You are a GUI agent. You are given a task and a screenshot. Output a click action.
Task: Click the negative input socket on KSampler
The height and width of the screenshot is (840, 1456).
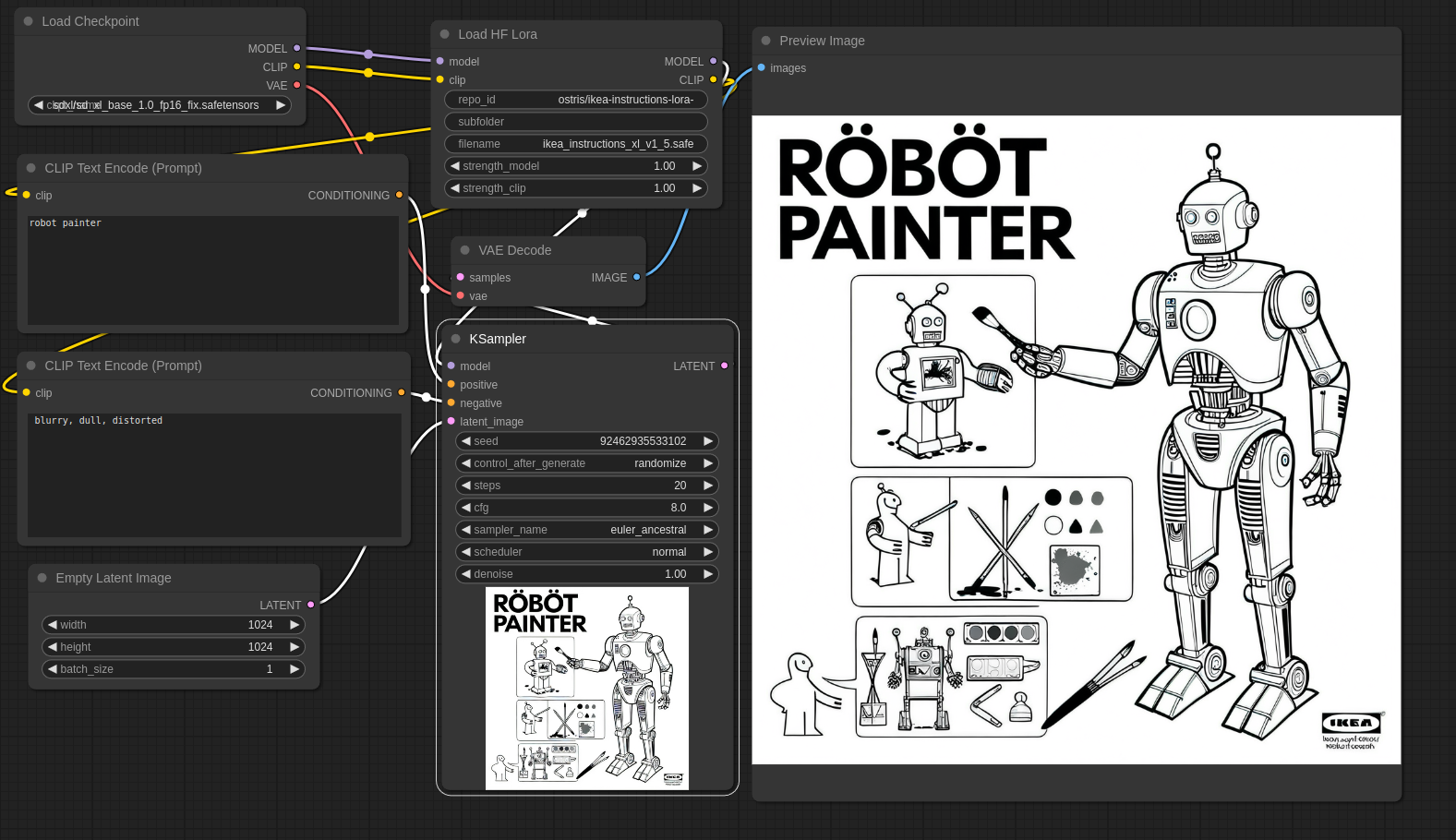451,402
